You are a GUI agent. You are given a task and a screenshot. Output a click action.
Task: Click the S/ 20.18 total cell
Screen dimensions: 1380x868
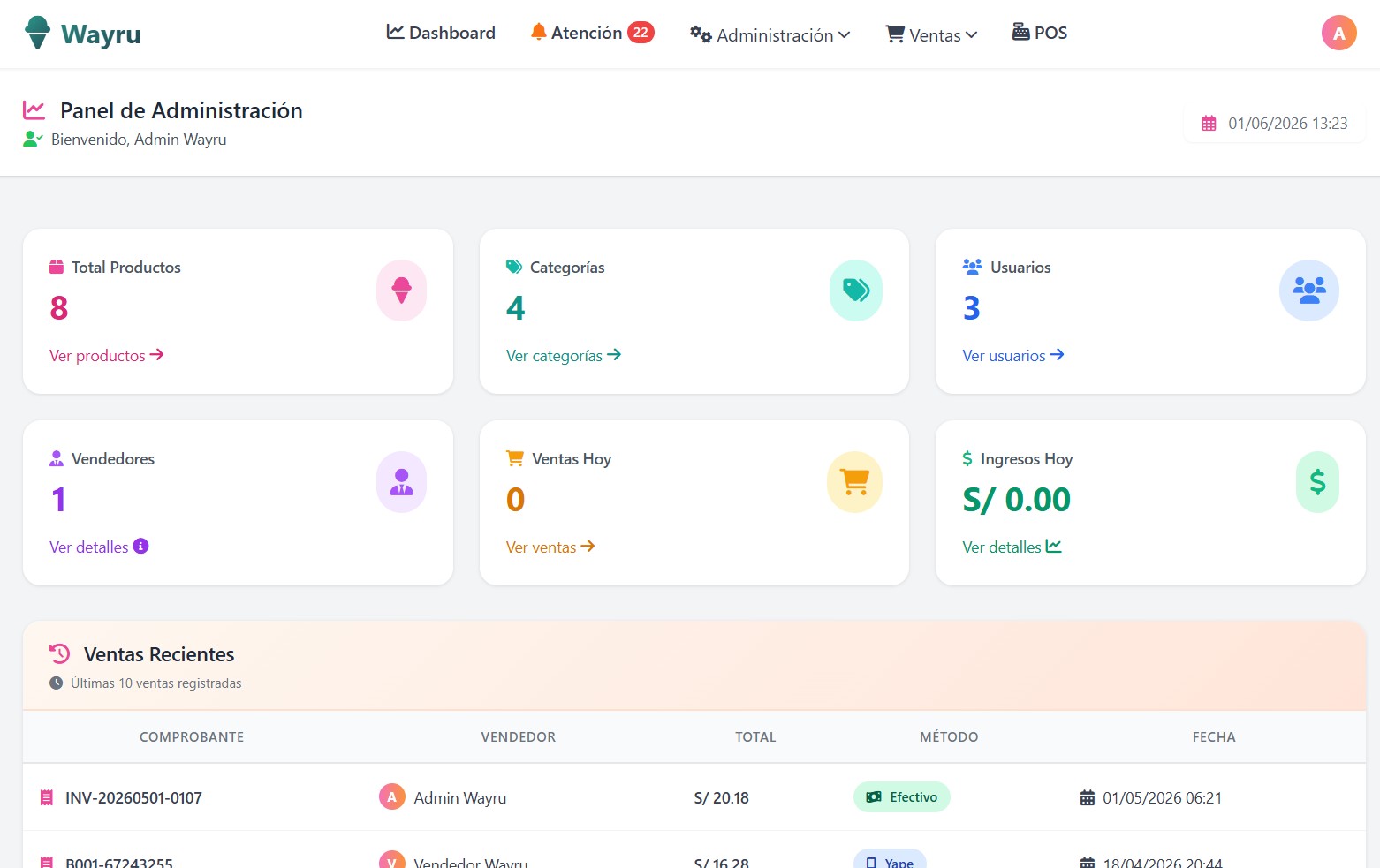point(722,797)
